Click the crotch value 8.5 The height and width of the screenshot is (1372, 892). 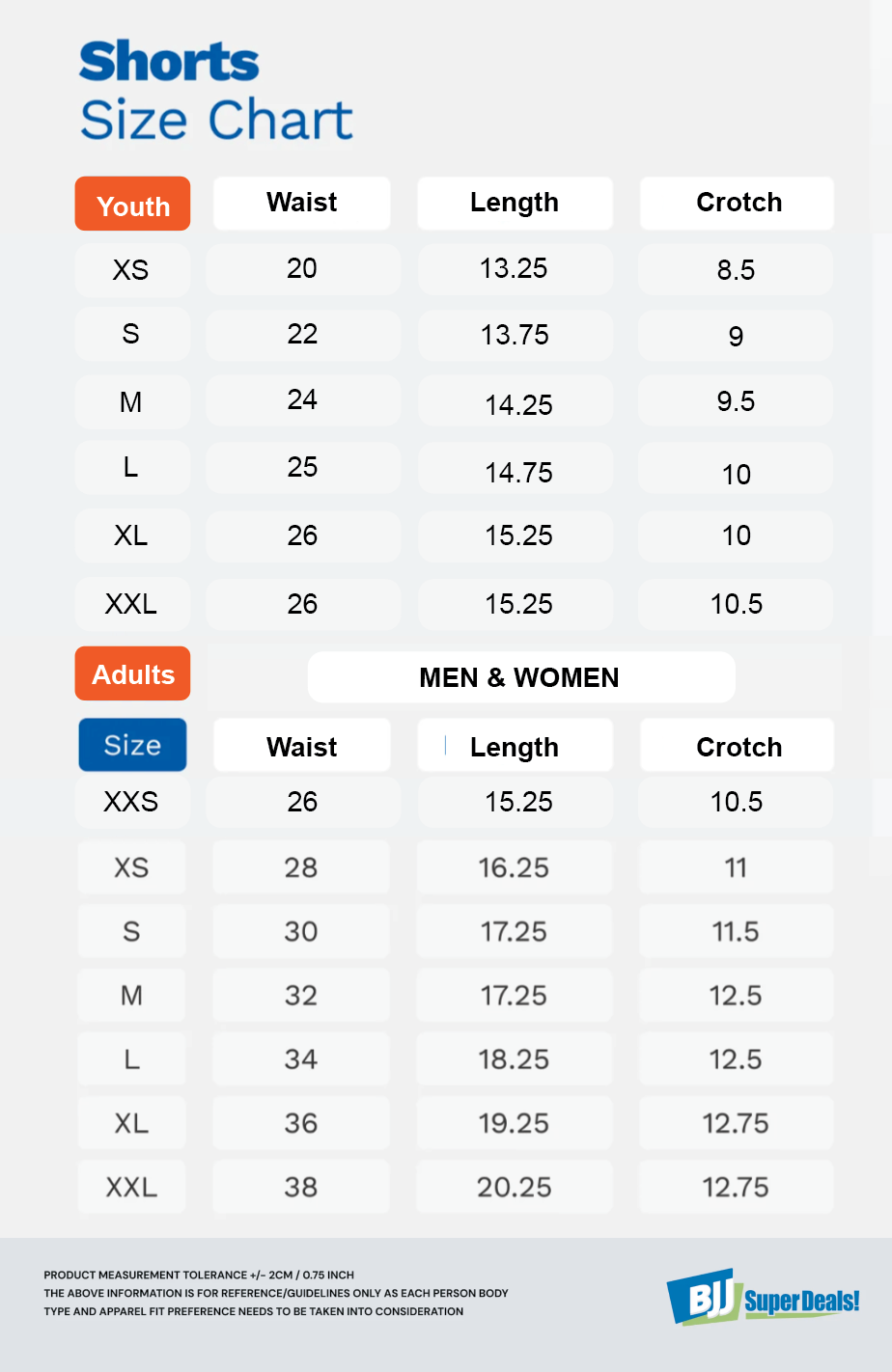click(x=736, y=270)
